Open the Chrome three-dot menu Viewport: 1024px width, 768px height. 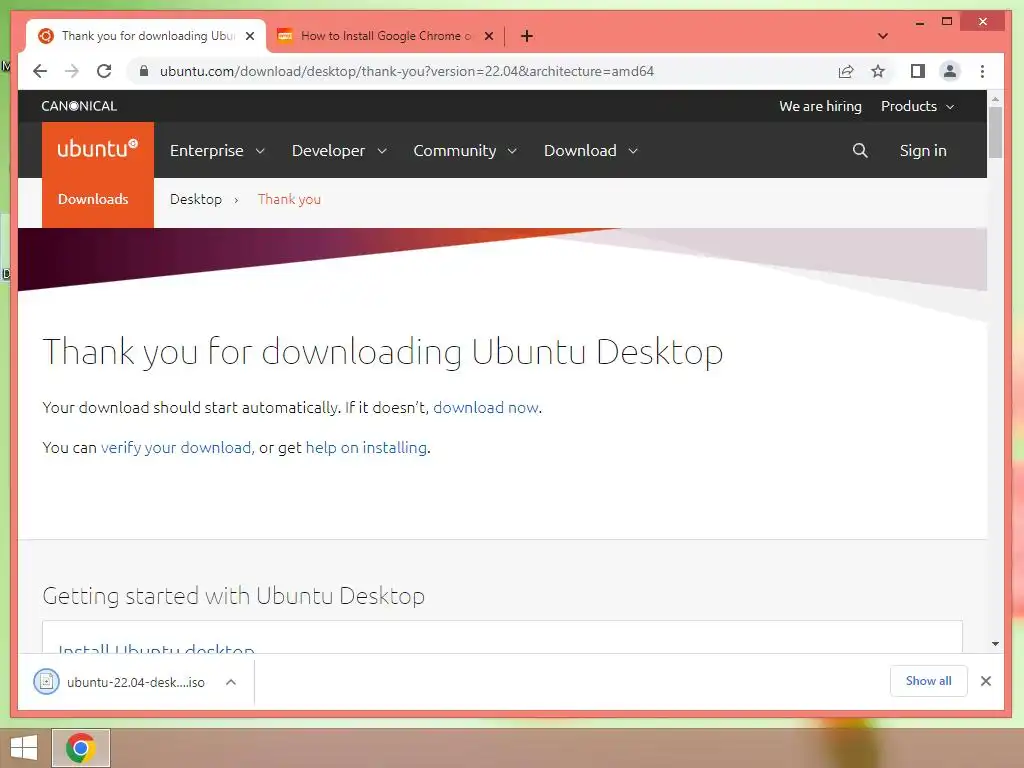click(982, 71)
